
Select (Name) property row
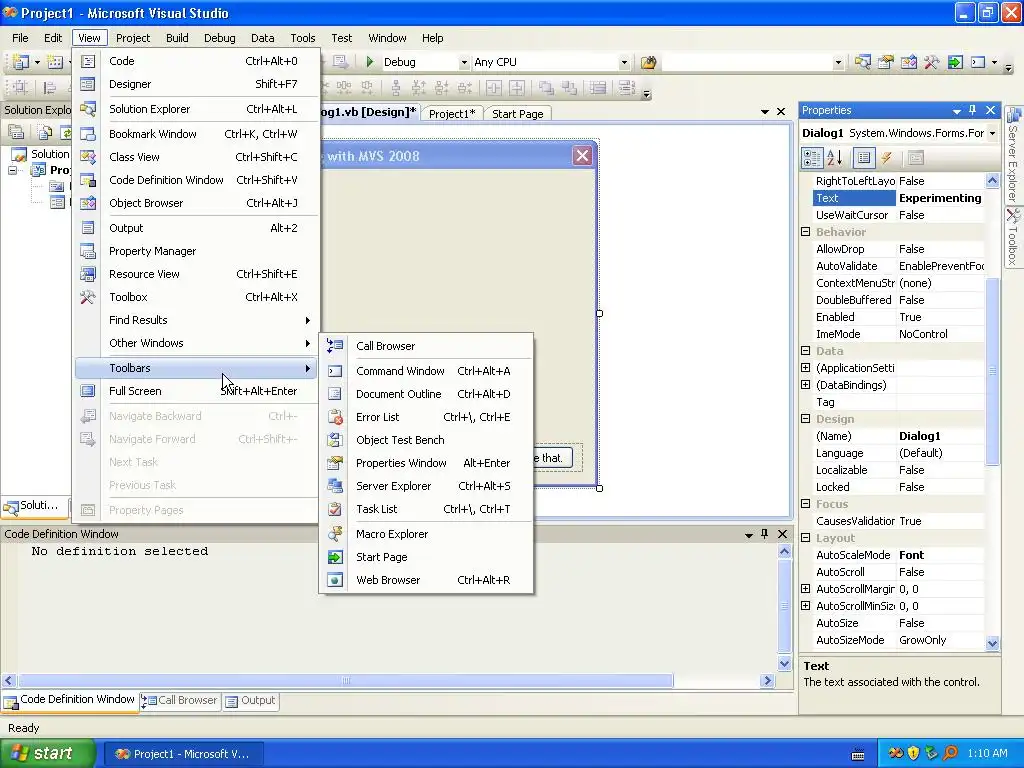point(899,436)
